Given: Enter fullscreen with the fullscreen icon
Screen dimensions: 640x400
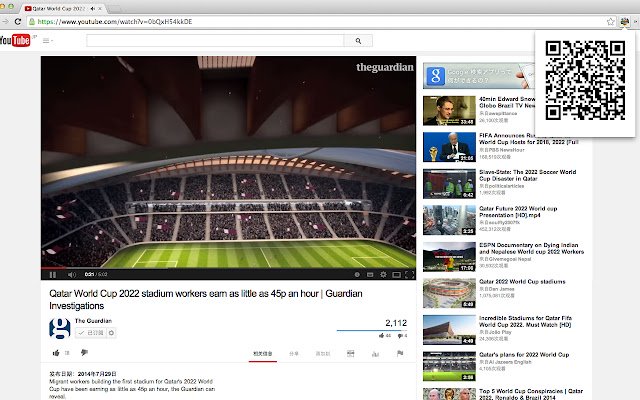Looking at the screenshot, I should pyautogui.click(x=409, y=275).
